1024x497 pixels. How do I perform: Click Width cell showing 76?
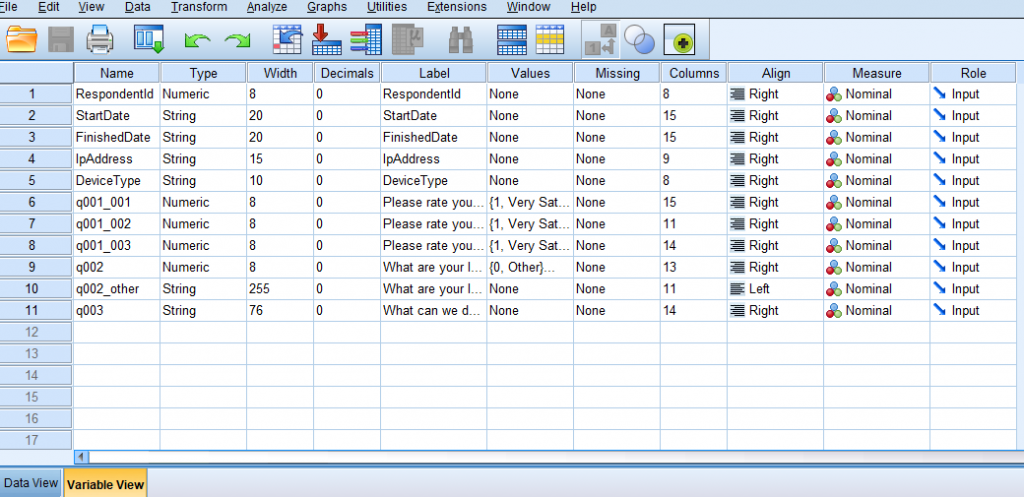point(280,311)
